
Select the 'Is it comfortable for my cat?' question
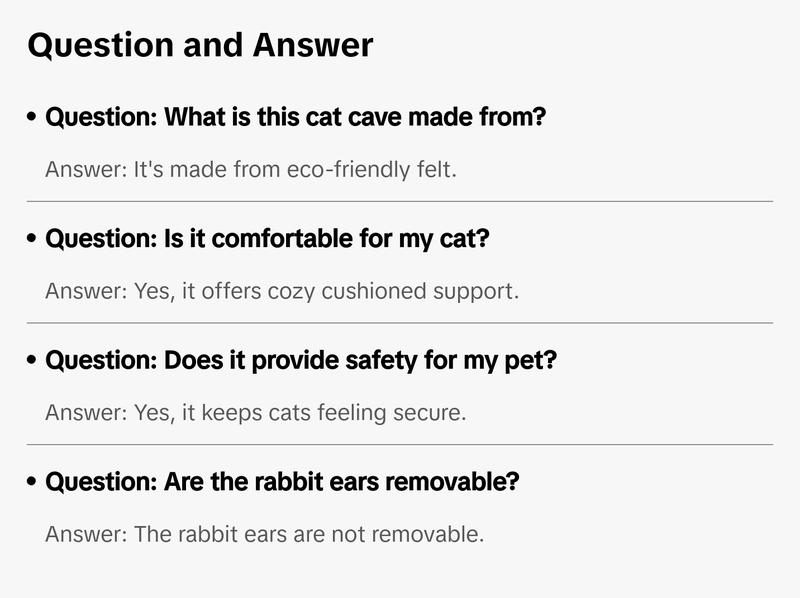click(268, 240)
